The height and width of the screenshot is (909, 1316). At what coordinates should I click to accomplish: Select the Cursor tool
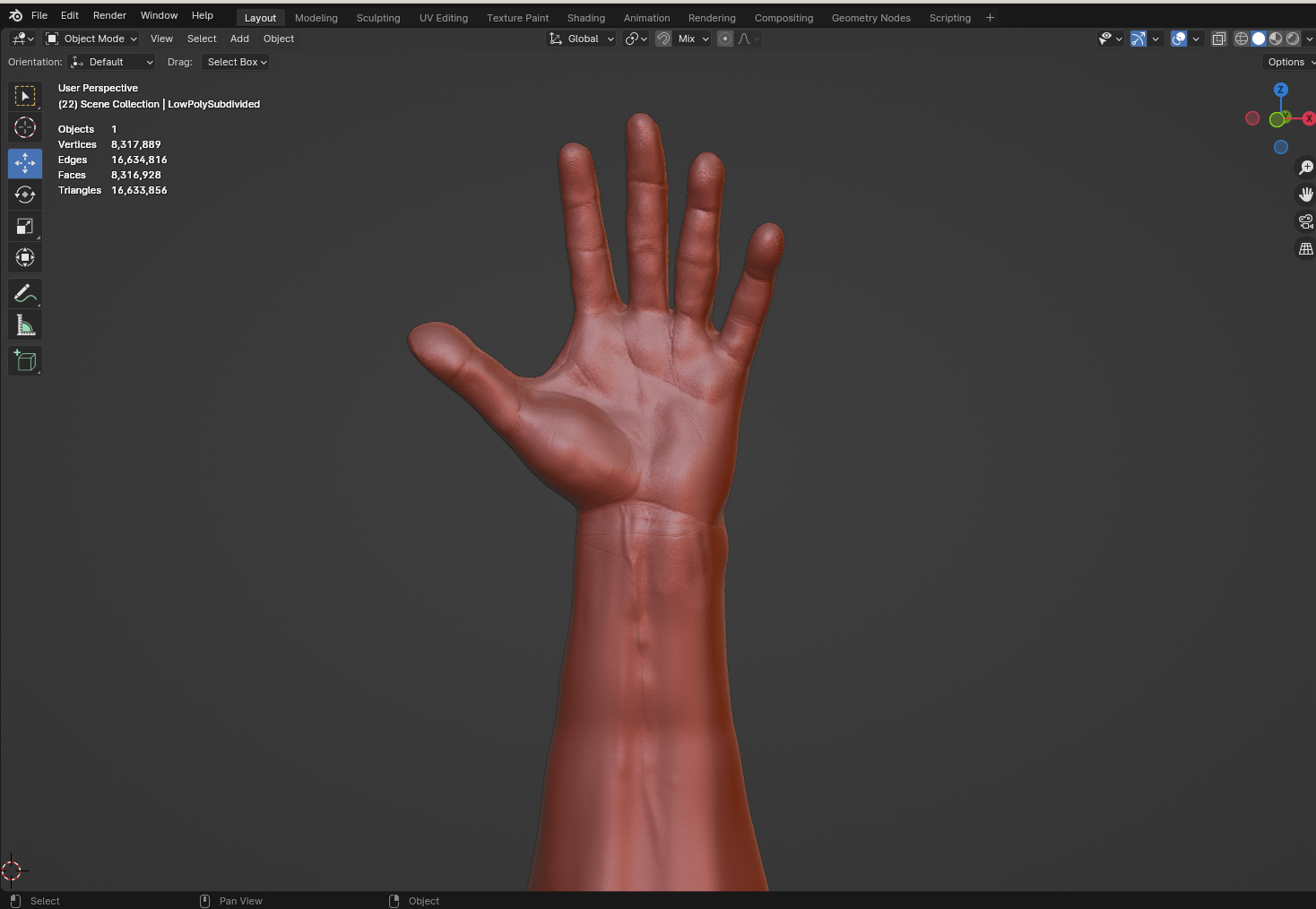pos(25,127)
